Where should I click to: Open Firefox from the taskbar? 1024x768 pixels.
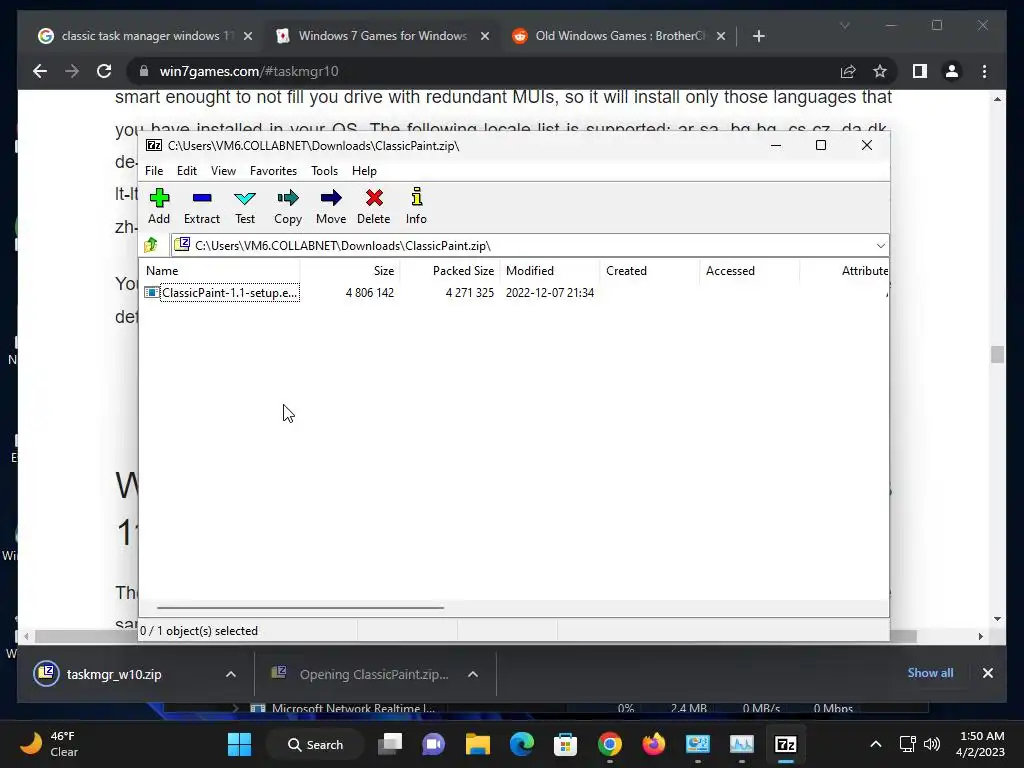(653, 744)
